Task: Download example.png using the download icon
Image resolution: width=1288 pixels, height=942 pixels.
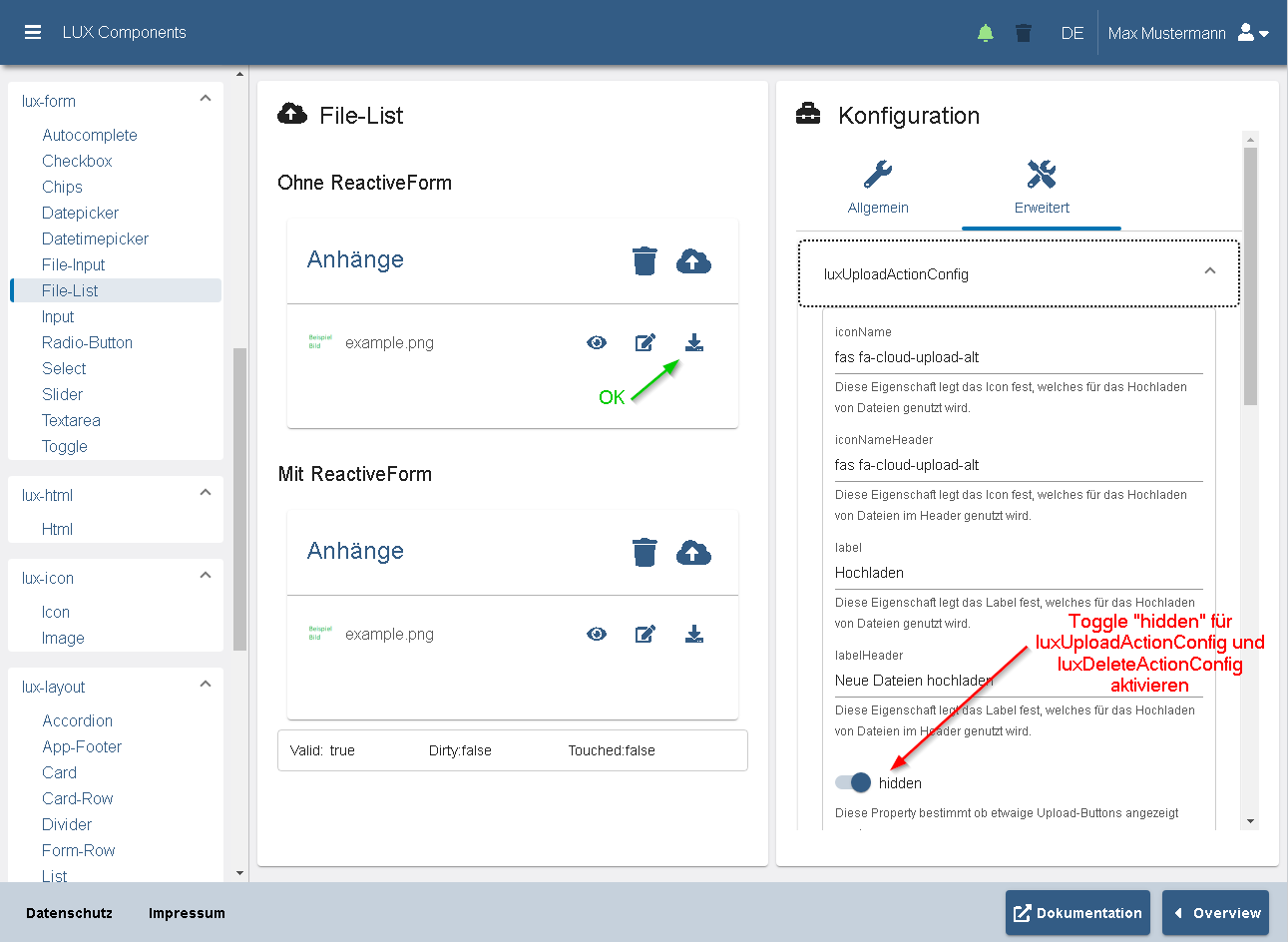Action: [694, 342]
